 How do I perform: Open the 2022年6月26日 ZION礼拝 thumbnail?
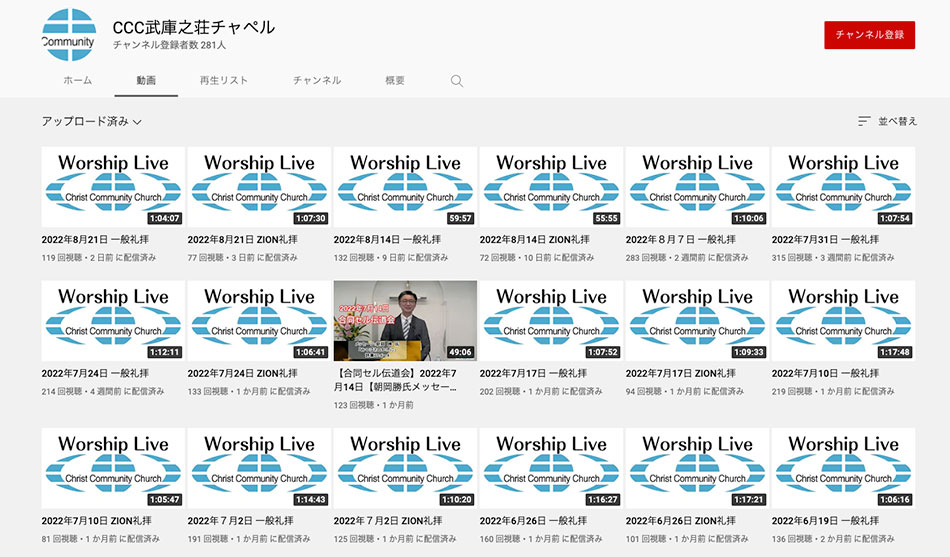click(697, 468)
